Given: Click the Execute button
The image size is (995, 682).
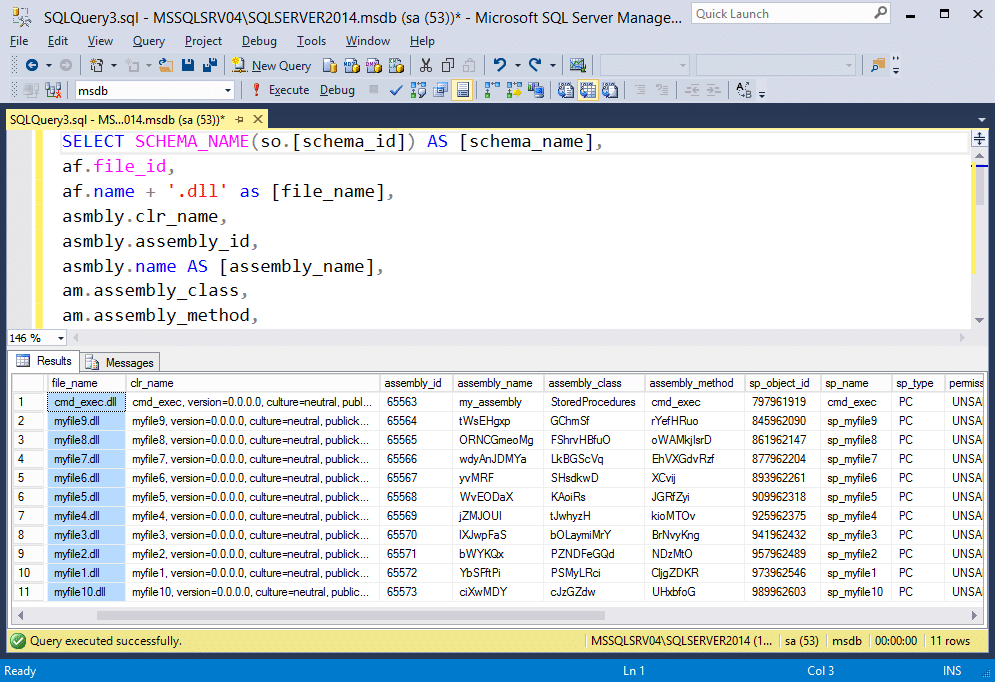Looking at the screenshot, I should pos(281,90).
